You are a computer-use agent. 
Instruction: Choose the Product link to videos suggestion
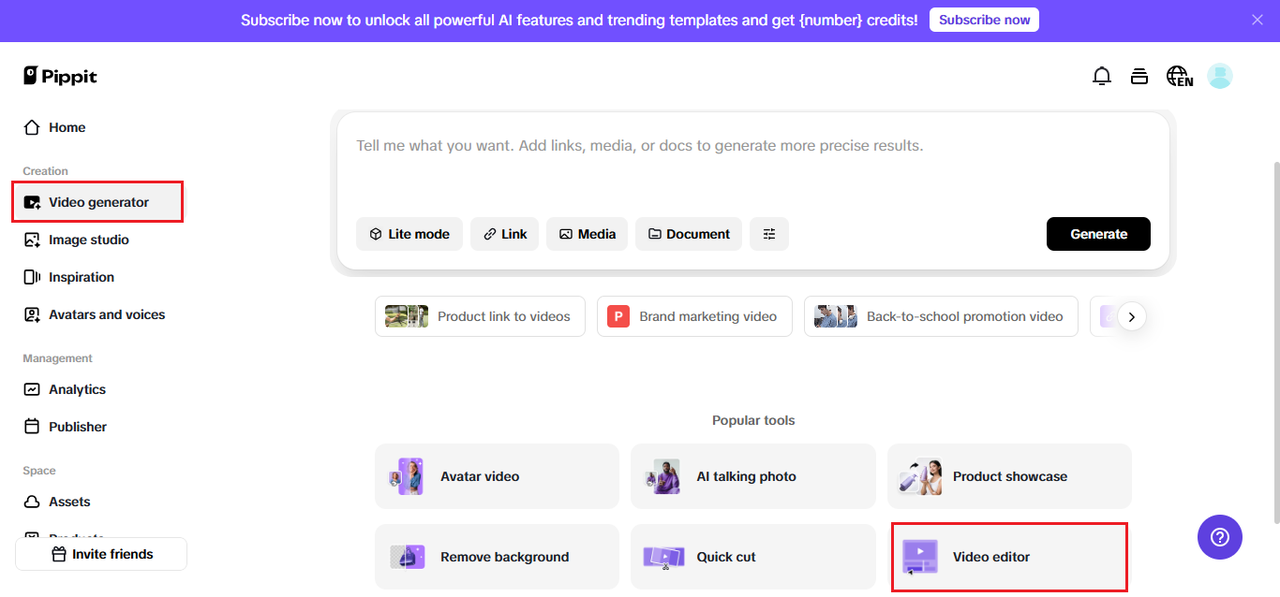[x=480, y=316]
